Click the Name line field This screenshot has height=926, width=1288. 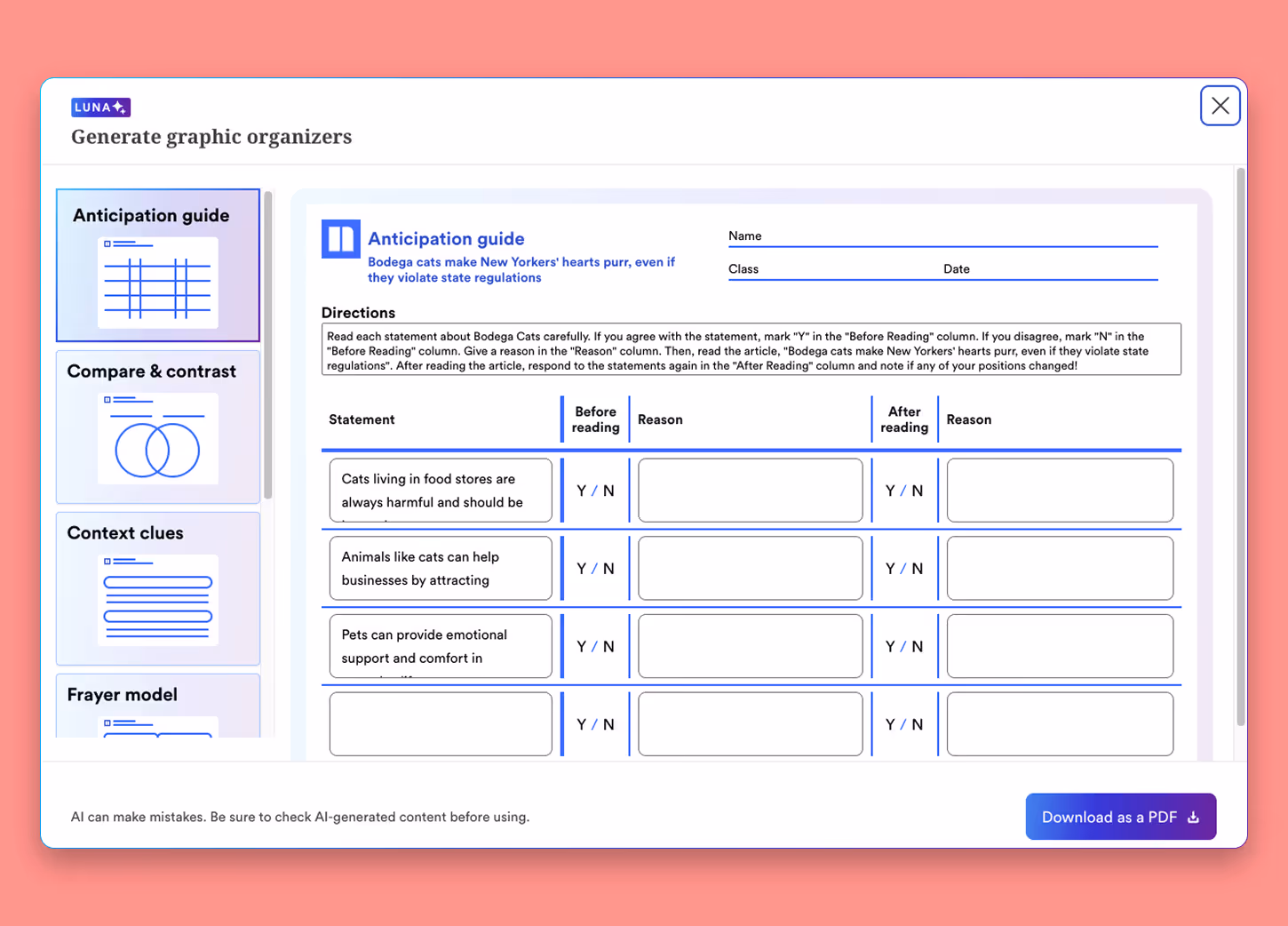tap(942, 237)
